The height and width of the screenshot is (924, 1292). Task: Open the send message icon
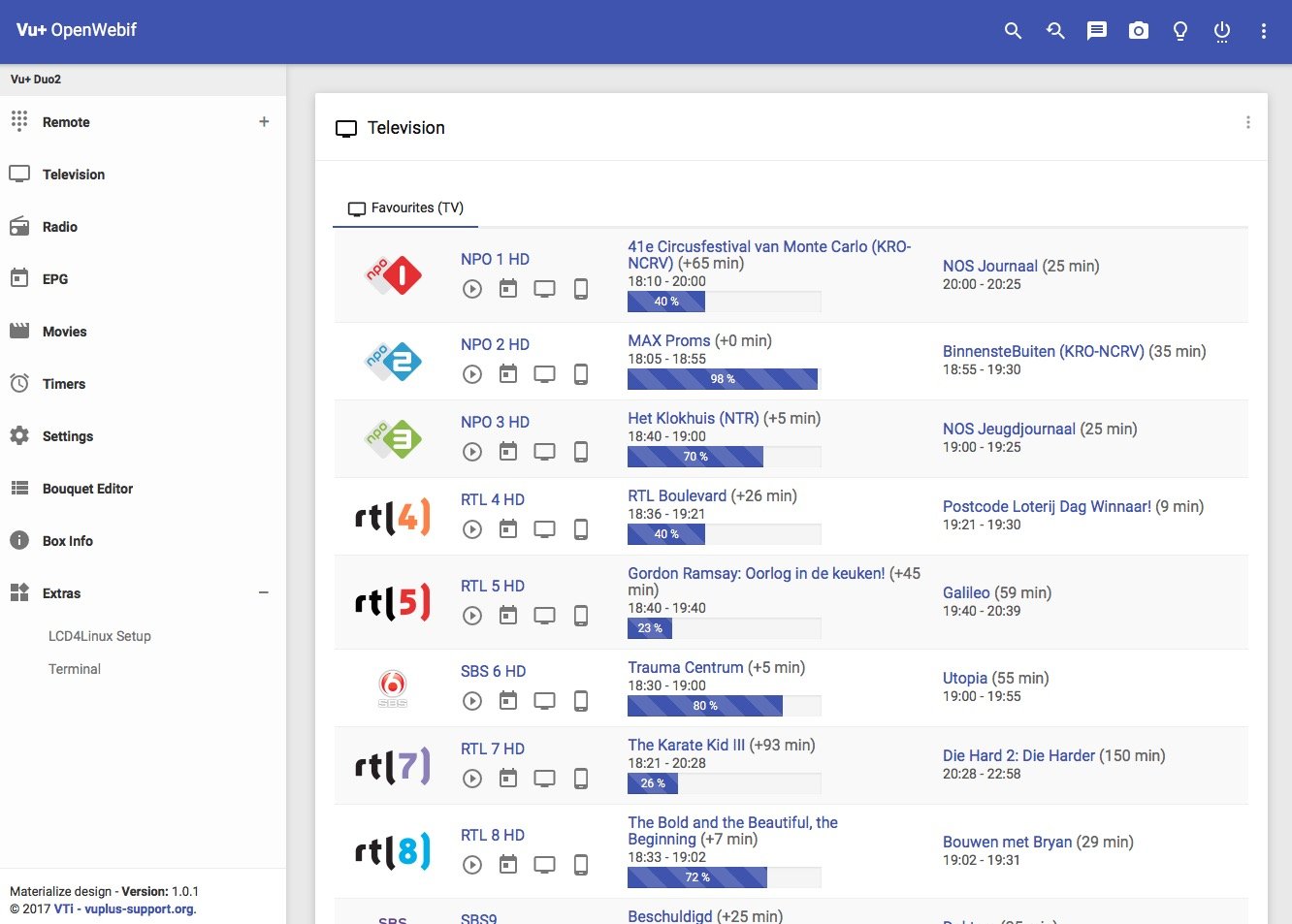coord(1097,31)
